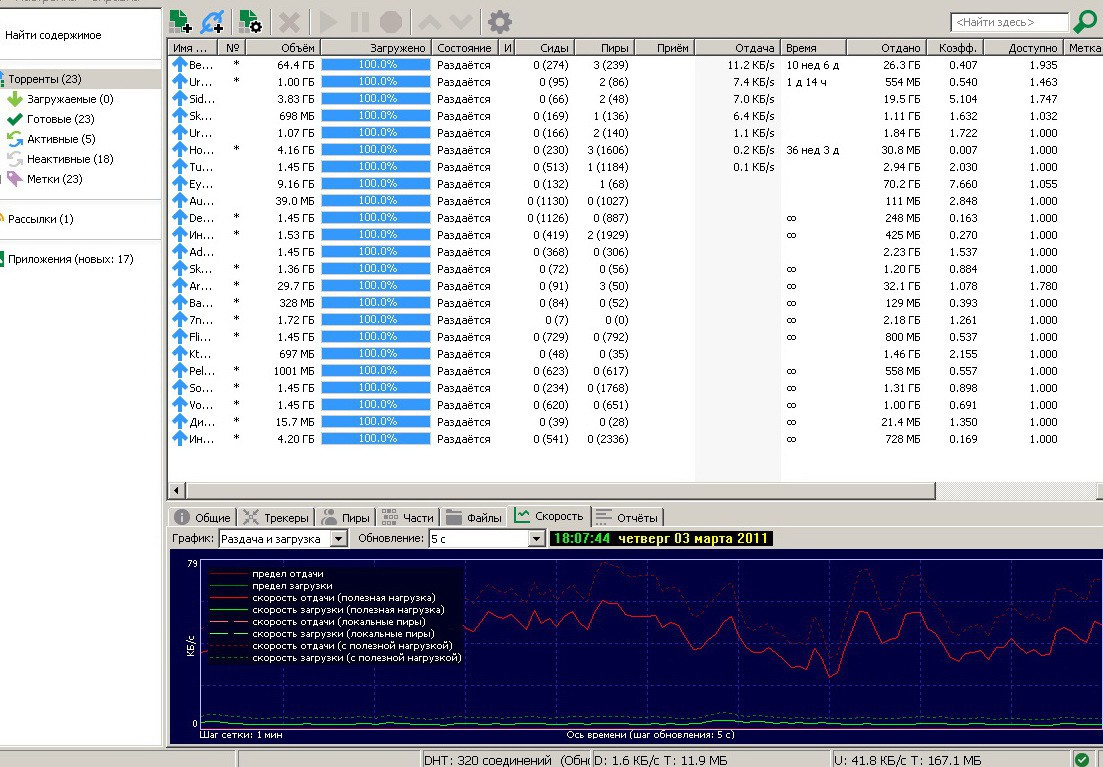Select 'Готовые (23)' category

[60, 119]
